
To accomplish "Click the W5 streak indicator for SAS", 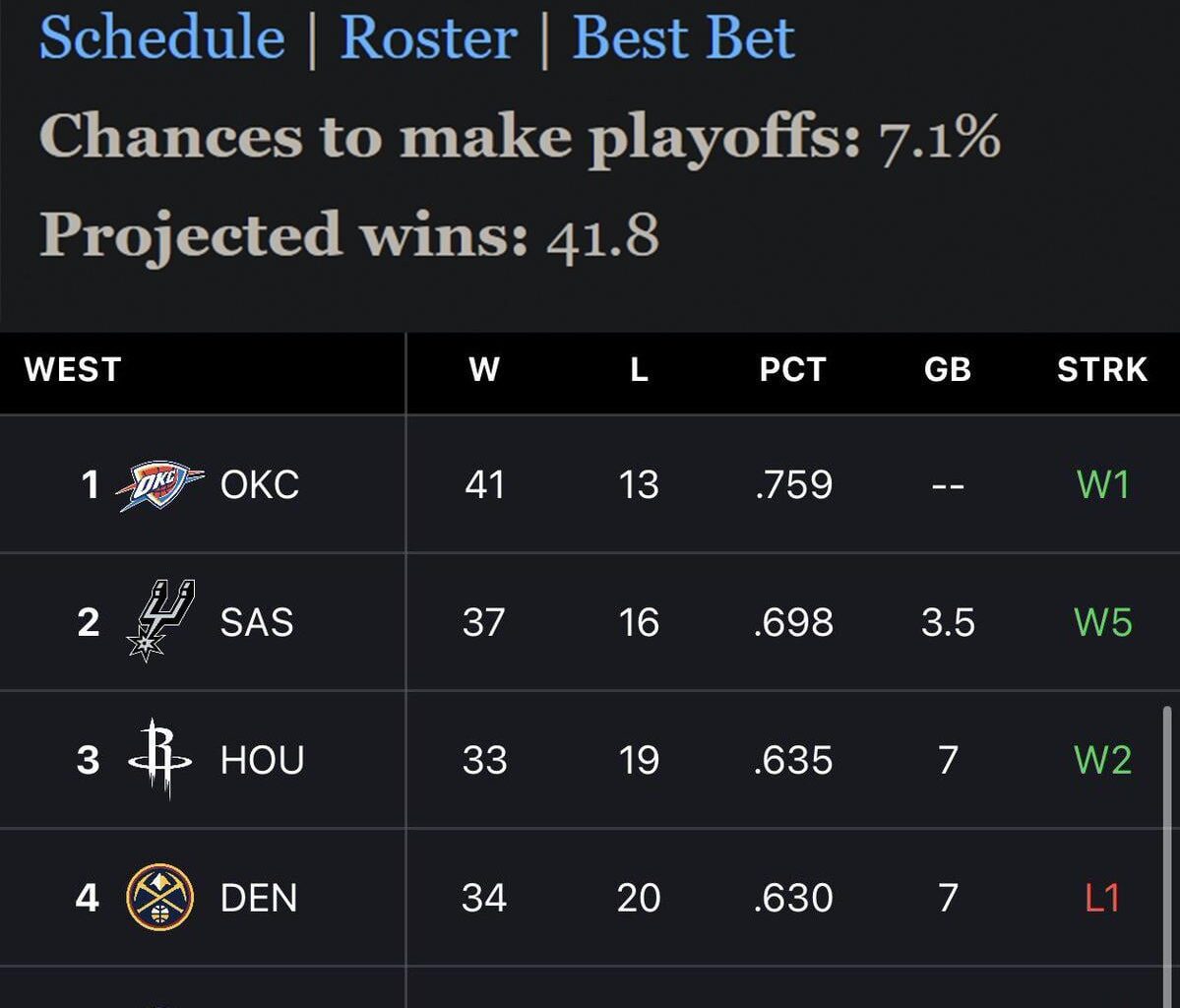I will [x=1101, y=621].
